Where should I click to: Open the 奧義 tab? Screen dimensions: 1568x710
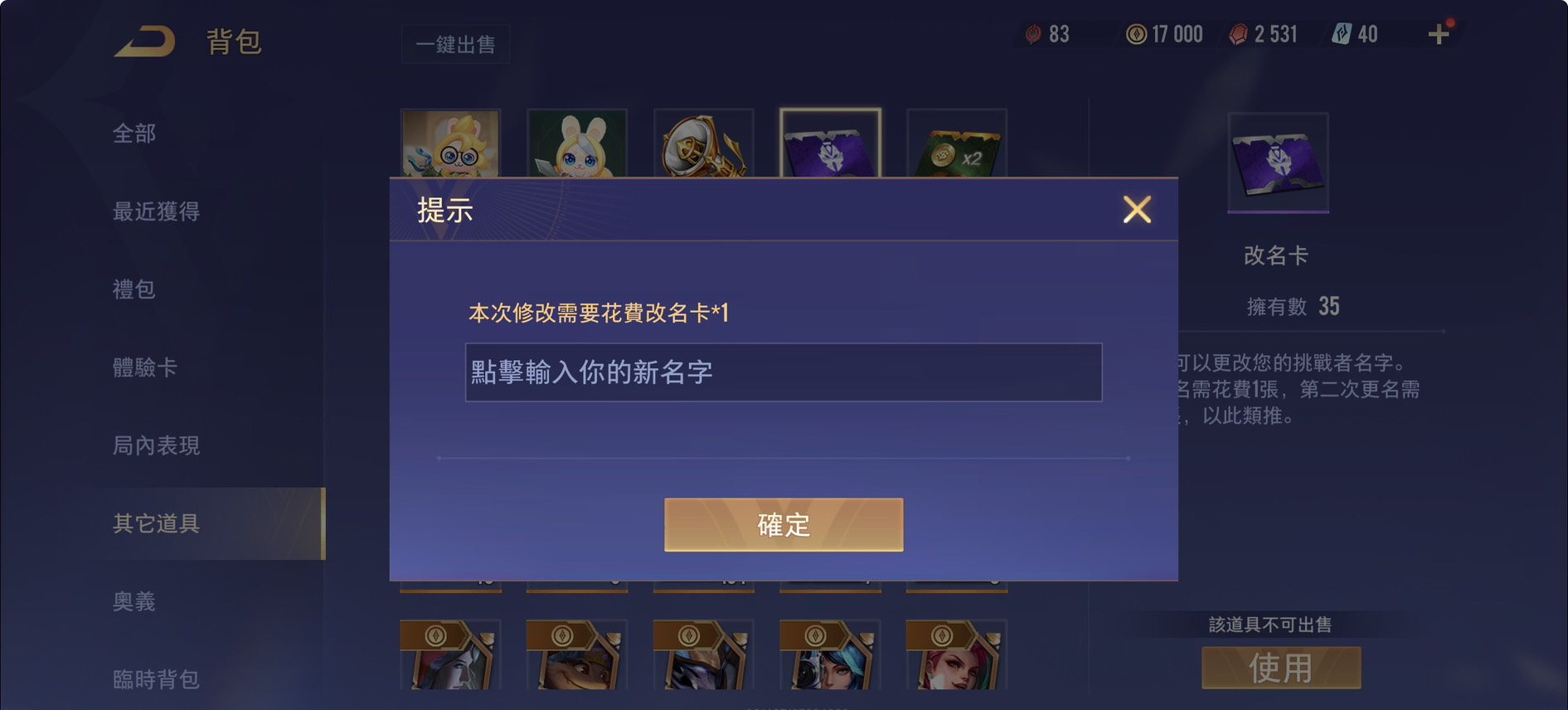click(x=134, y=601)
